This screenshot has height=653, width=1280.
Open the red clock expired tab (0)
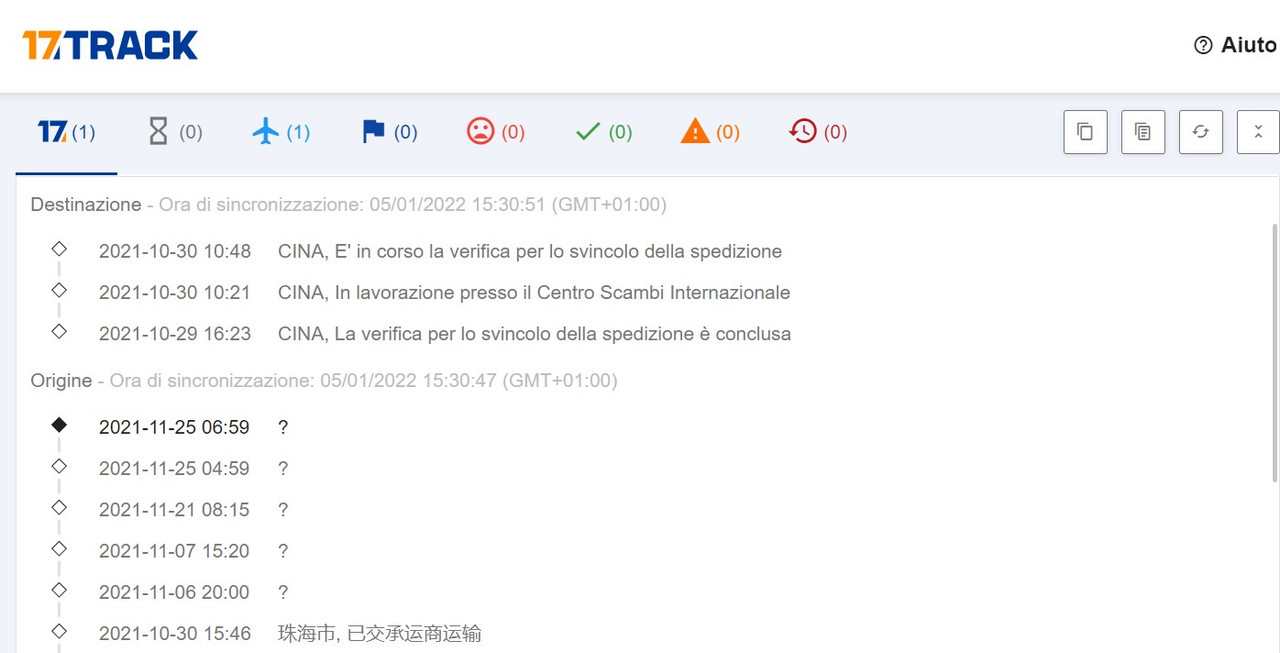point(818,132)
